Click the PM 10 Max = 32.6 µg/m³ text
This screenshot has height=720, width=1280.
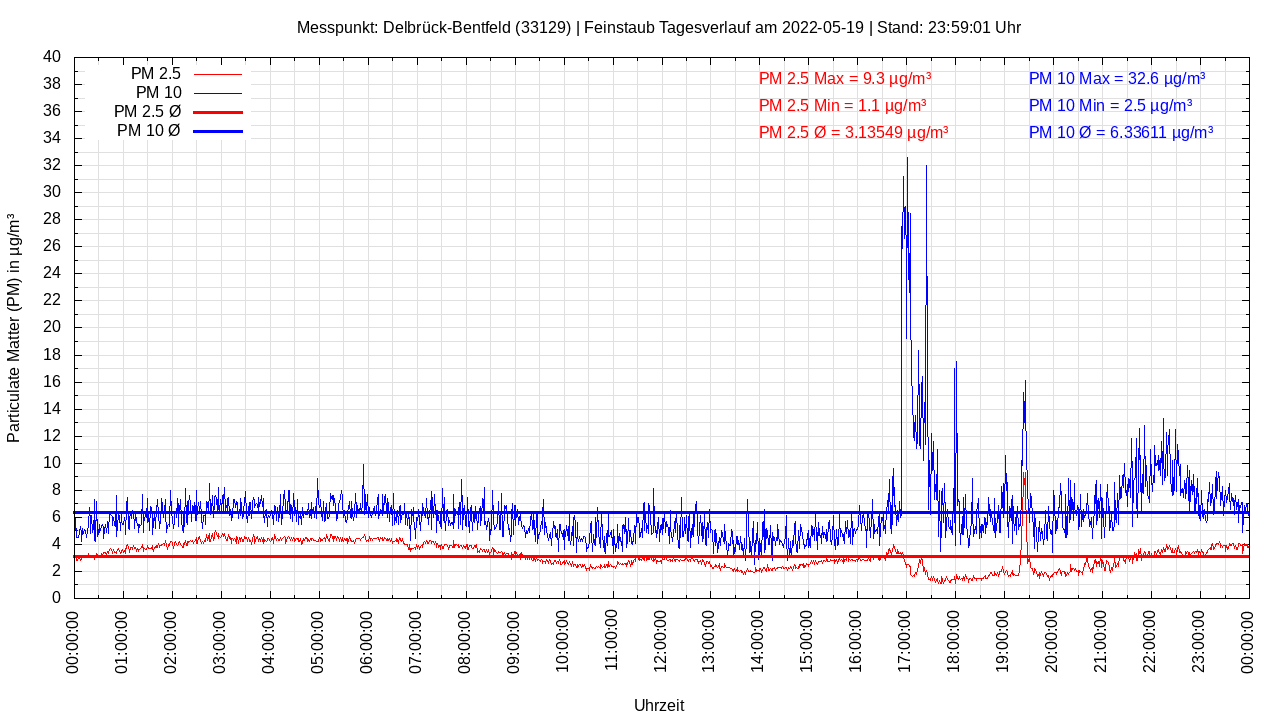tap(1116, 78)
